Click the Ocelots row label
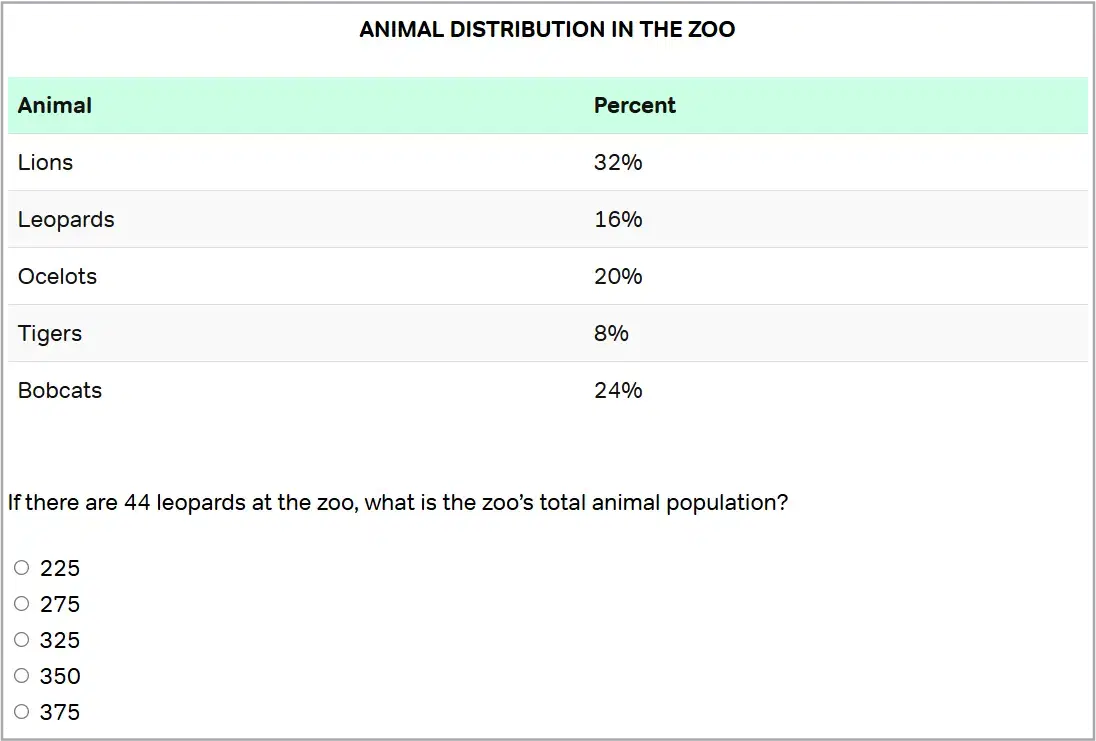This screenshot has width=1096, height=741. (x=58, y=277)
